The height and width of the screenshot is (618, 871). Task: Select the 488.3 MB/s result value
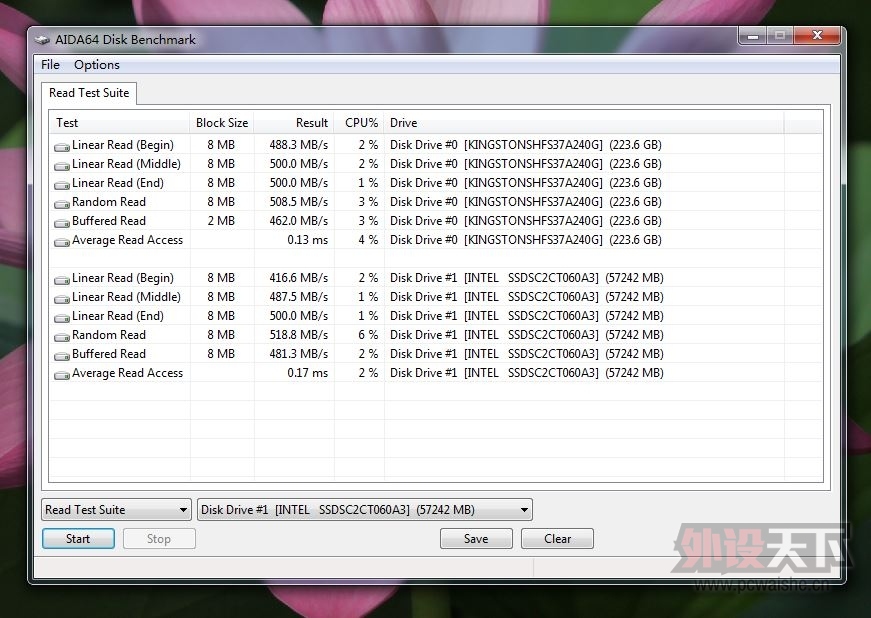[299, 145]
